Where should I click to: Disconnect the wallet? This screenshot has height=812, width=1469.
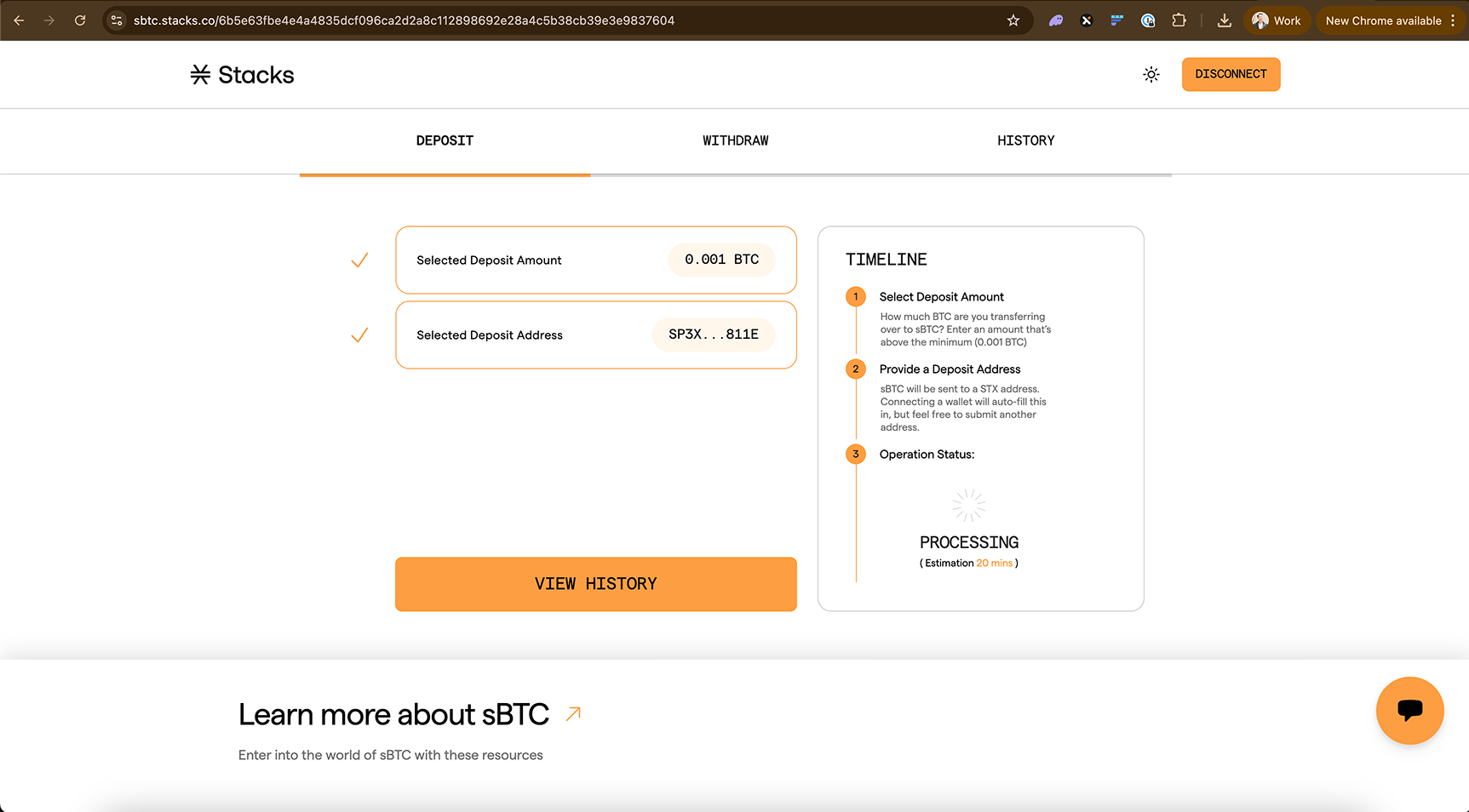click(x=1231, y=74)
